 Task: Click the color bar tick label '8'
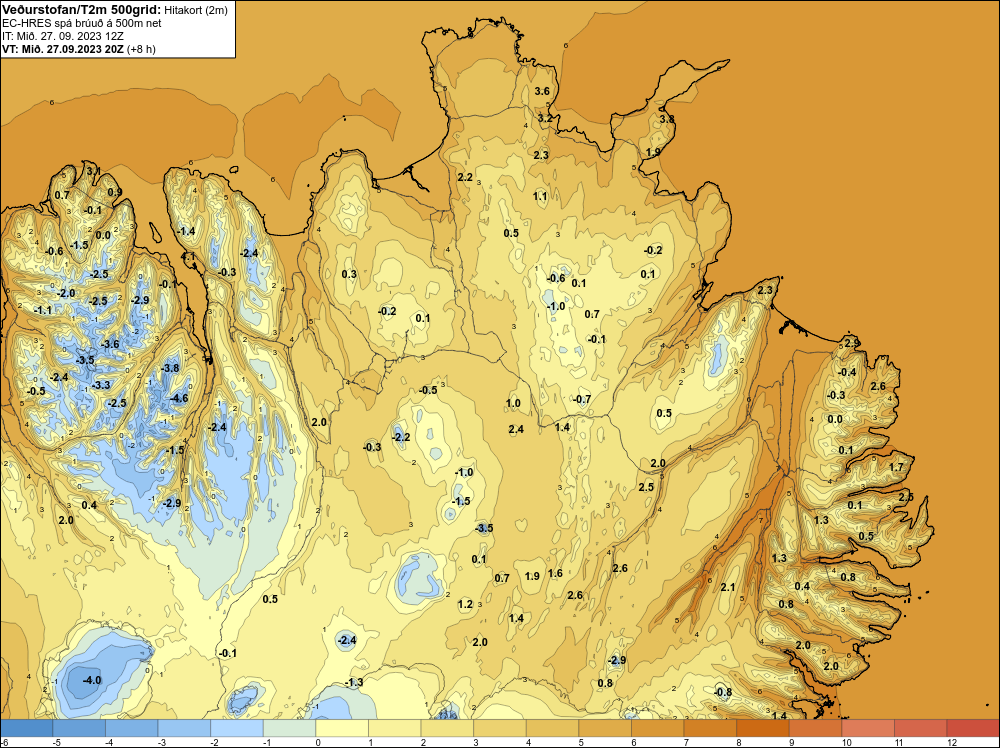737,742
